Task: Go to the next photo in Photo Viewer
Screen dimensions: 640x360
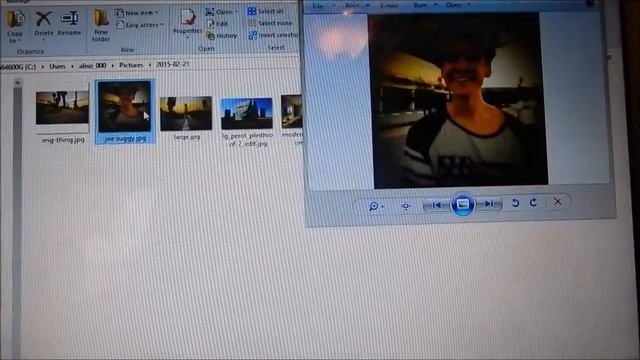Action: pyautogui.click(x=489, y=203)
